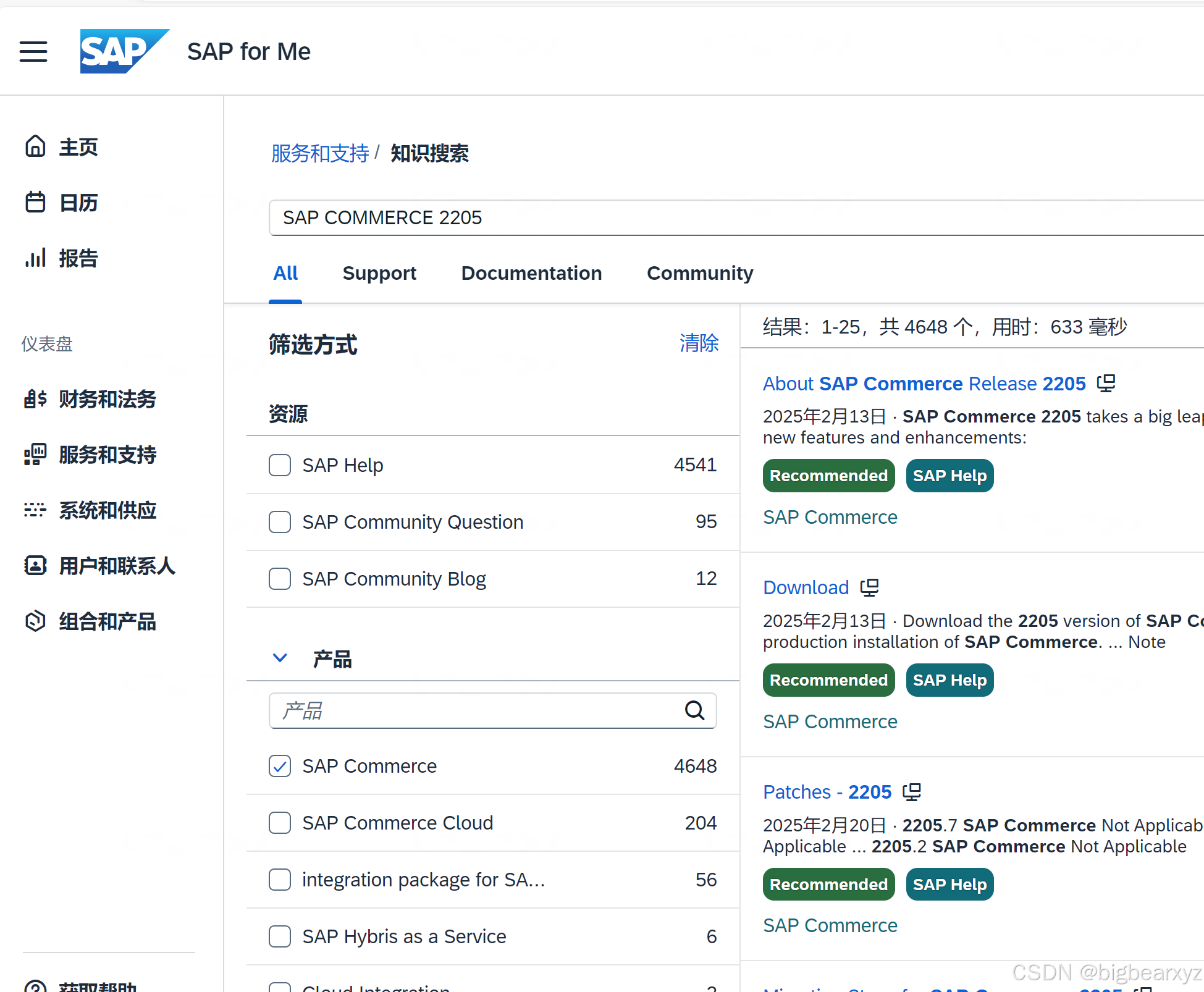Switch to the All tab

click(285, 273)
